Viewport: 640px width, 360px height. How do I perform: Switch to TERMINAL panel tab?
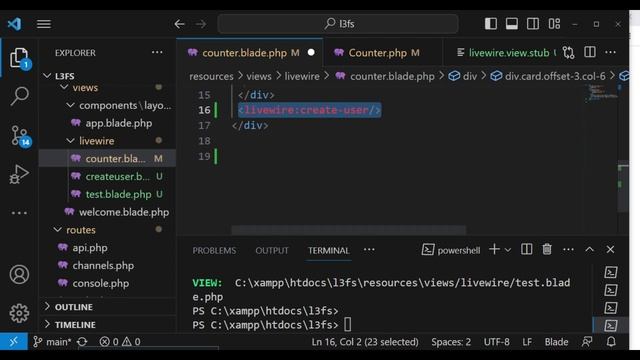tap(329, 251)
